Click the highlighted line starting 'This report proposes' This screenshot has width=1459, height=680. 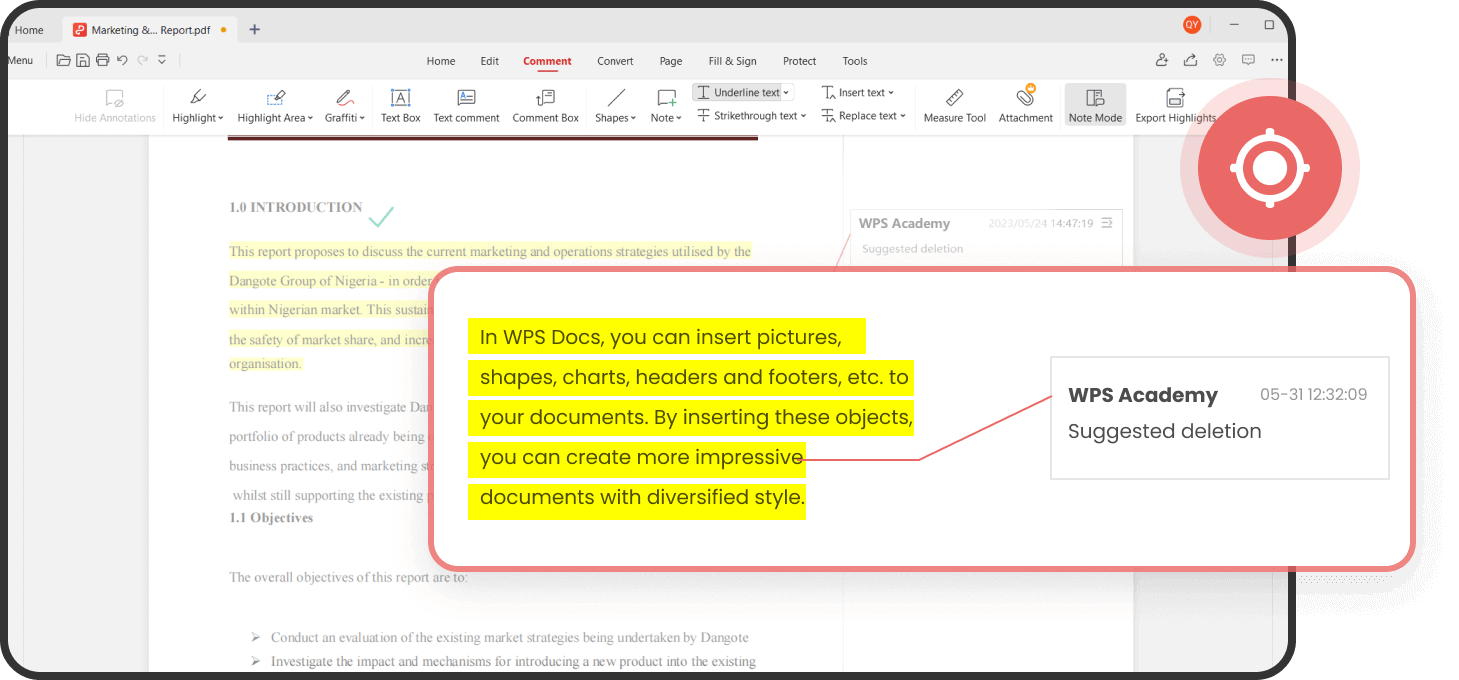(x=490, y=252)
